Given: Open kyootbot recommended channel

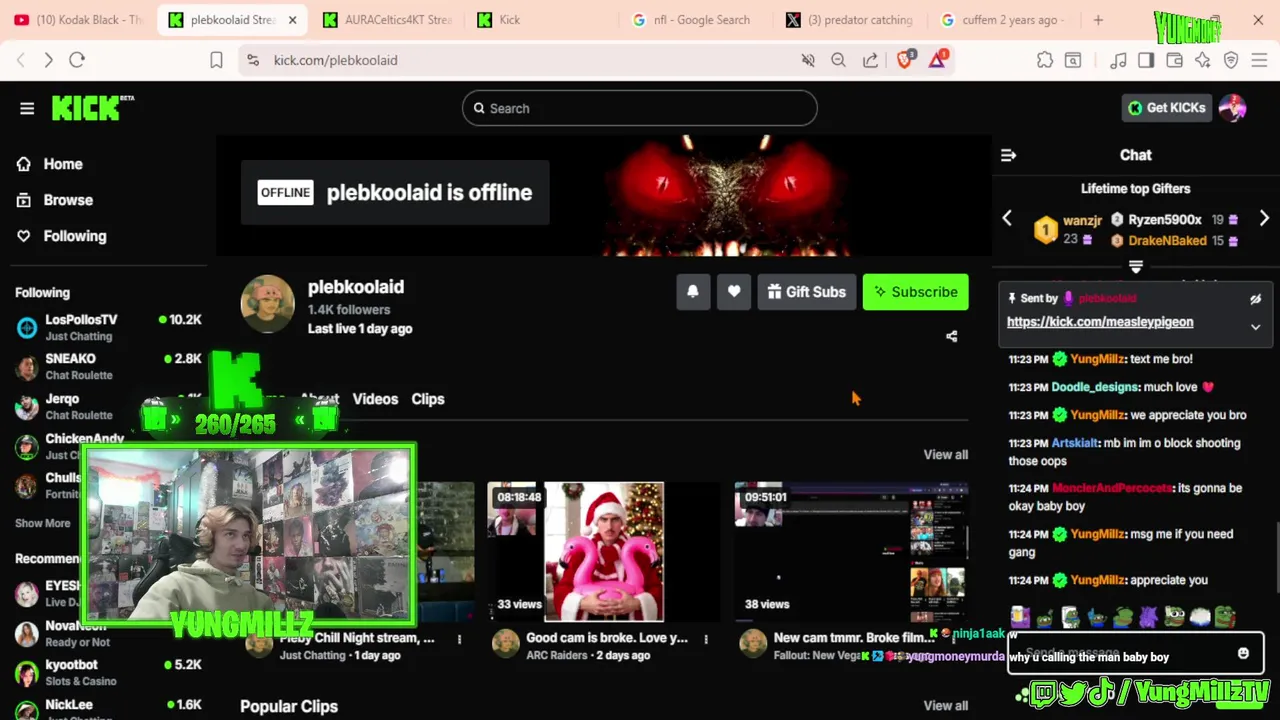Looking at the screenshot, I should point(108,672).
